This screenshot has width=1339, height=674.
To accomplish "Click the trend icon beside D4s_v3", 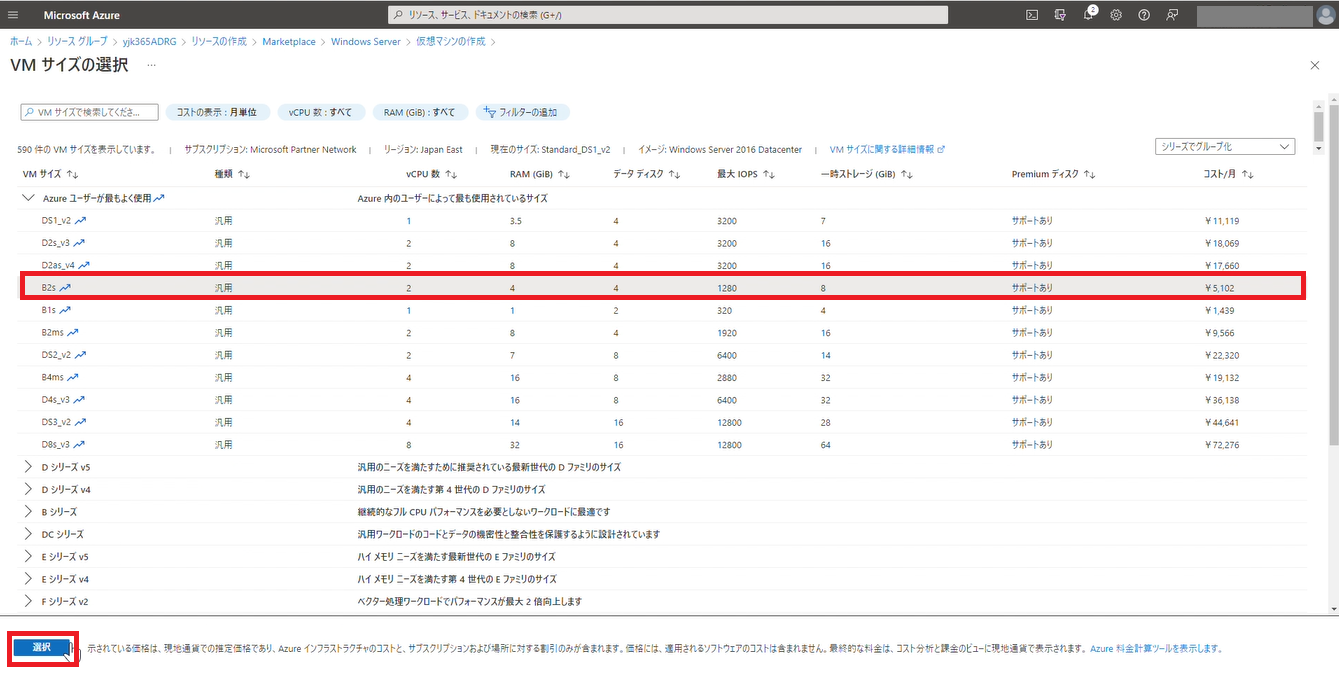I will (x=79, y=400).
